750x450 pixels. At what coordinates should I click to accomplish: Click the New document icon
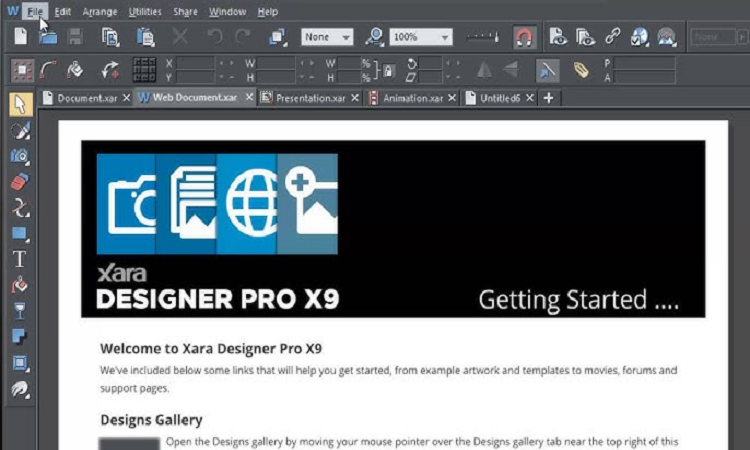(x=19, y=37)
